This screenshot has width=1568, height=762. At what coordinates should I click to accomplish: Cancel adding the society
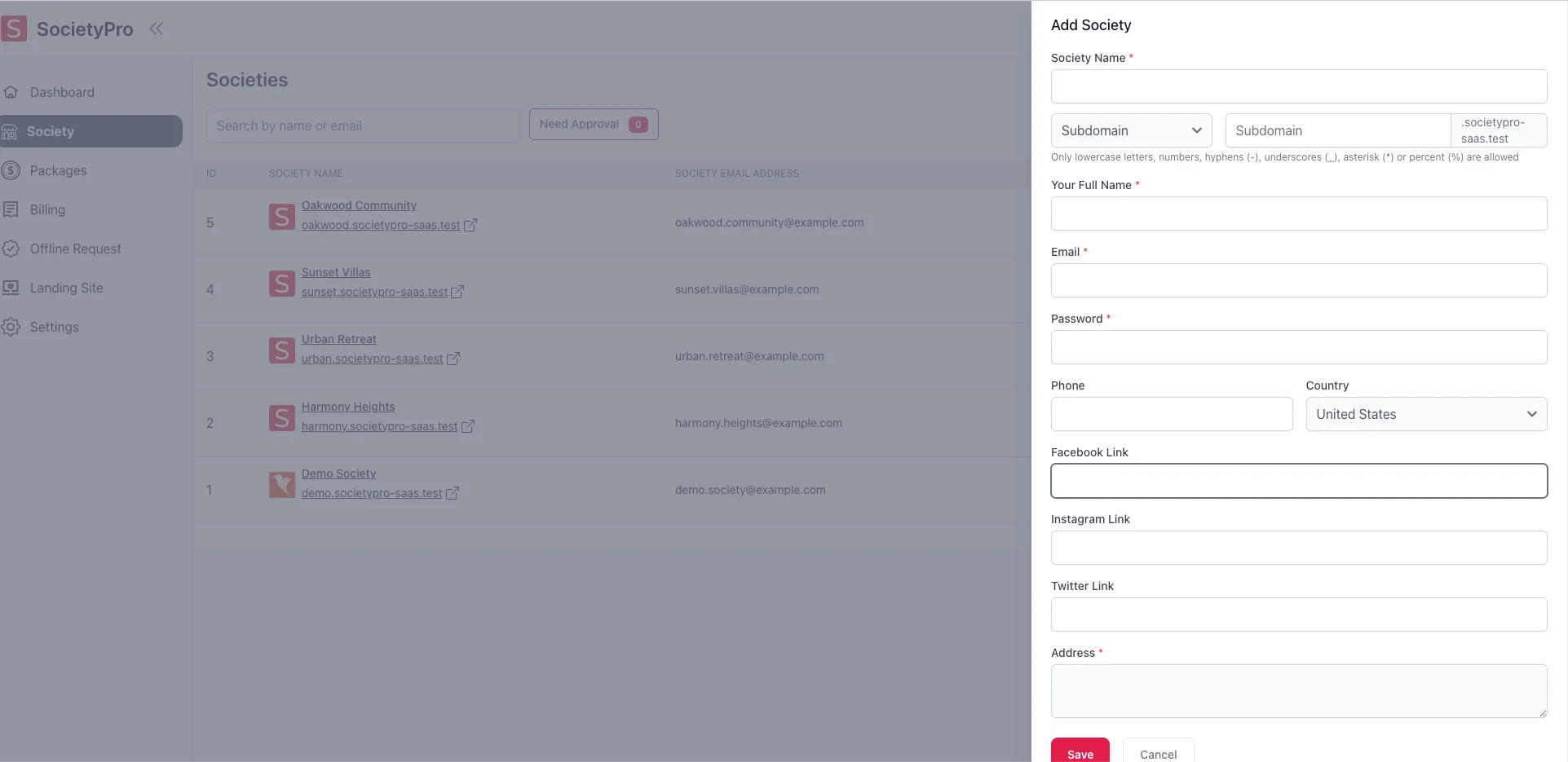(x=1158, y=753)
